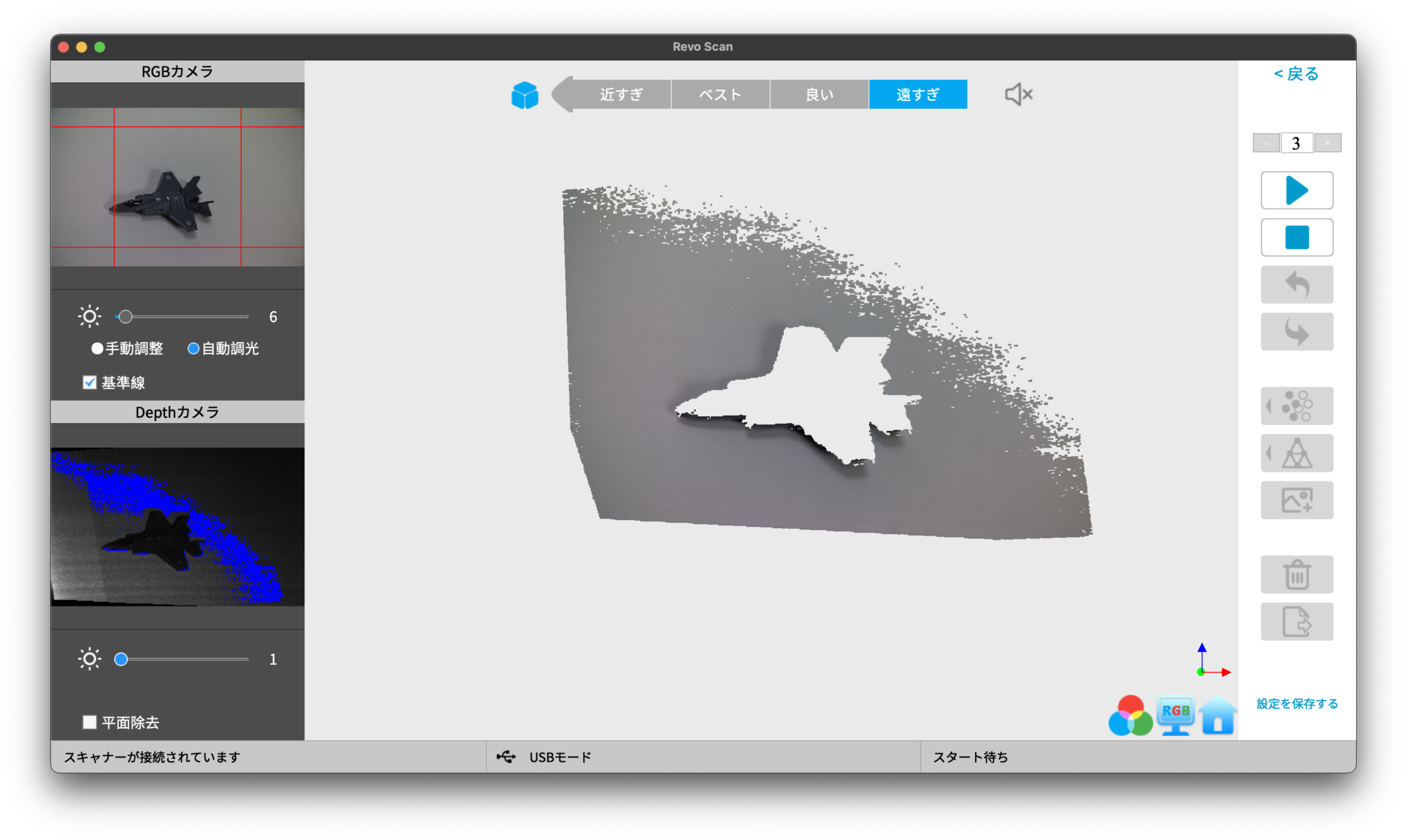This screenshot has width=1407, height=840.
Task: Delete scan using the trash icon
Action: pyautogui.click(x=1296, y=575)
